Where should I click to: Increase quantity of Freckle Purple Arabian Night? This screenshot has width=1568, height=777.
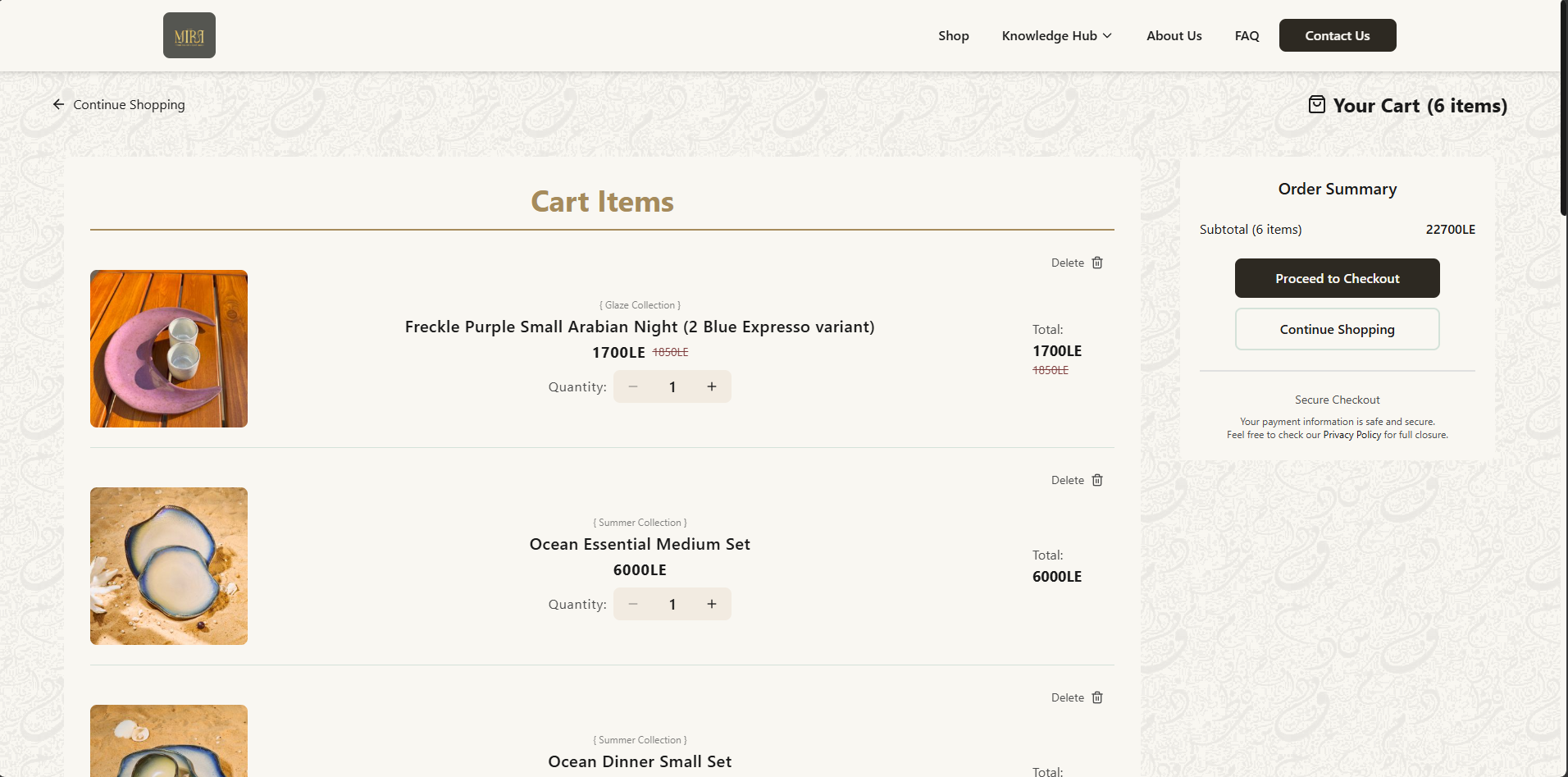tap(712, 386)
